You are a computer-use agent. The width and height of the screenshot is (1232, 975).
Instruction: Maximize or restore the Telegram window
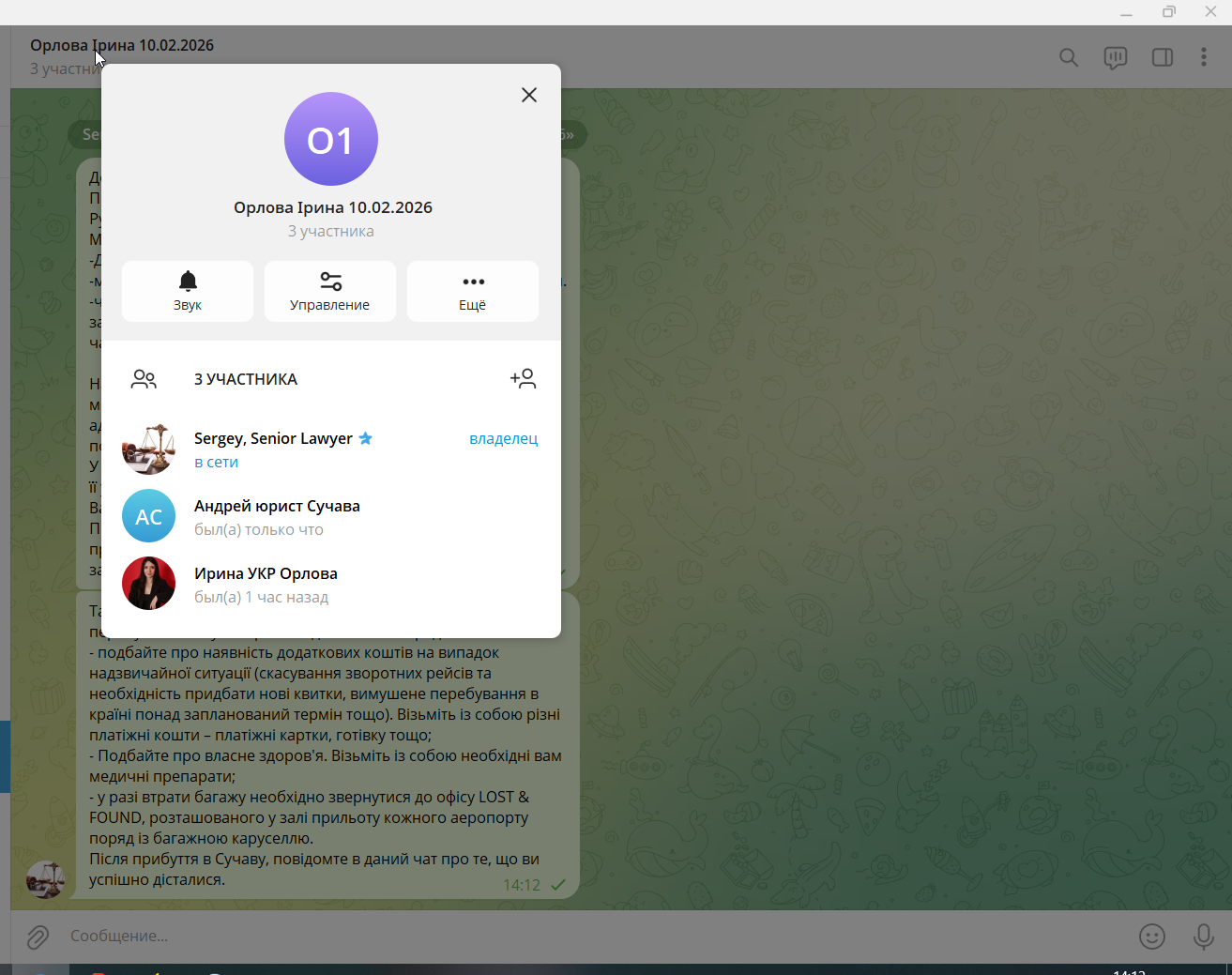pos(1169,12)
